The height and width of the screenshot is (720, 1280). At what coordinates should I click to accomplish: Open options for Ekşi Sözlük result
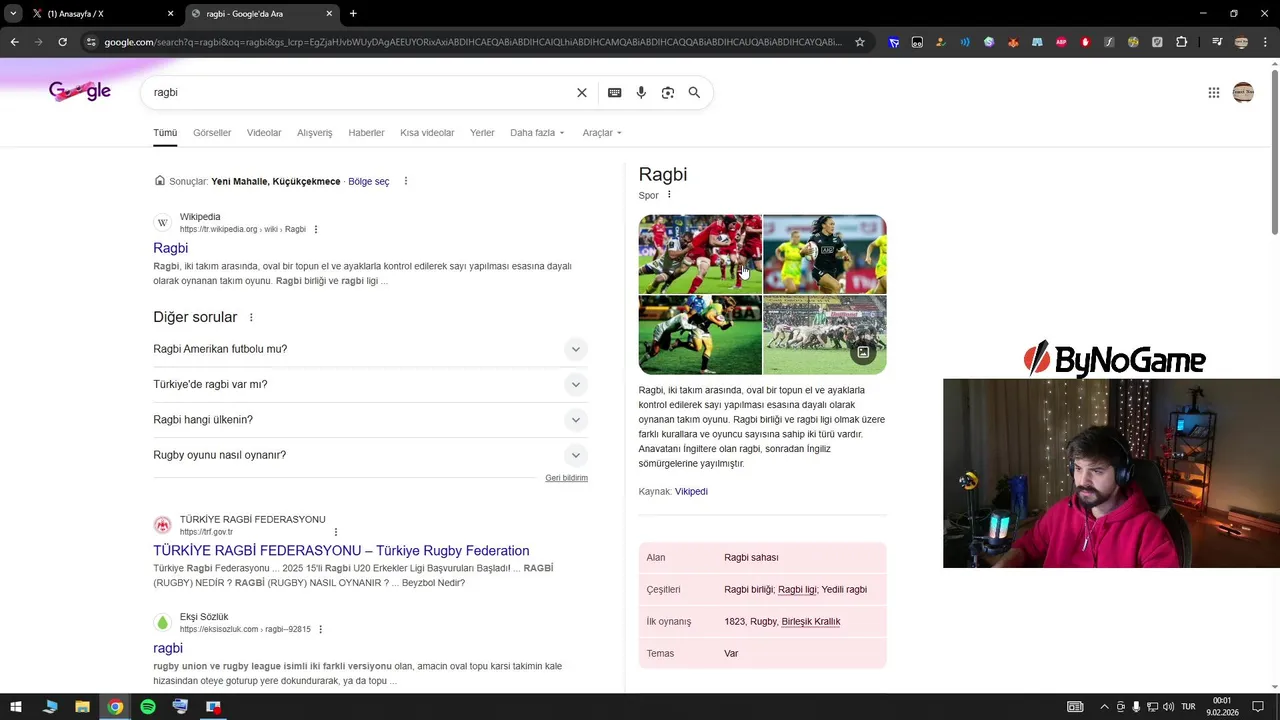(x=320, y=629)
